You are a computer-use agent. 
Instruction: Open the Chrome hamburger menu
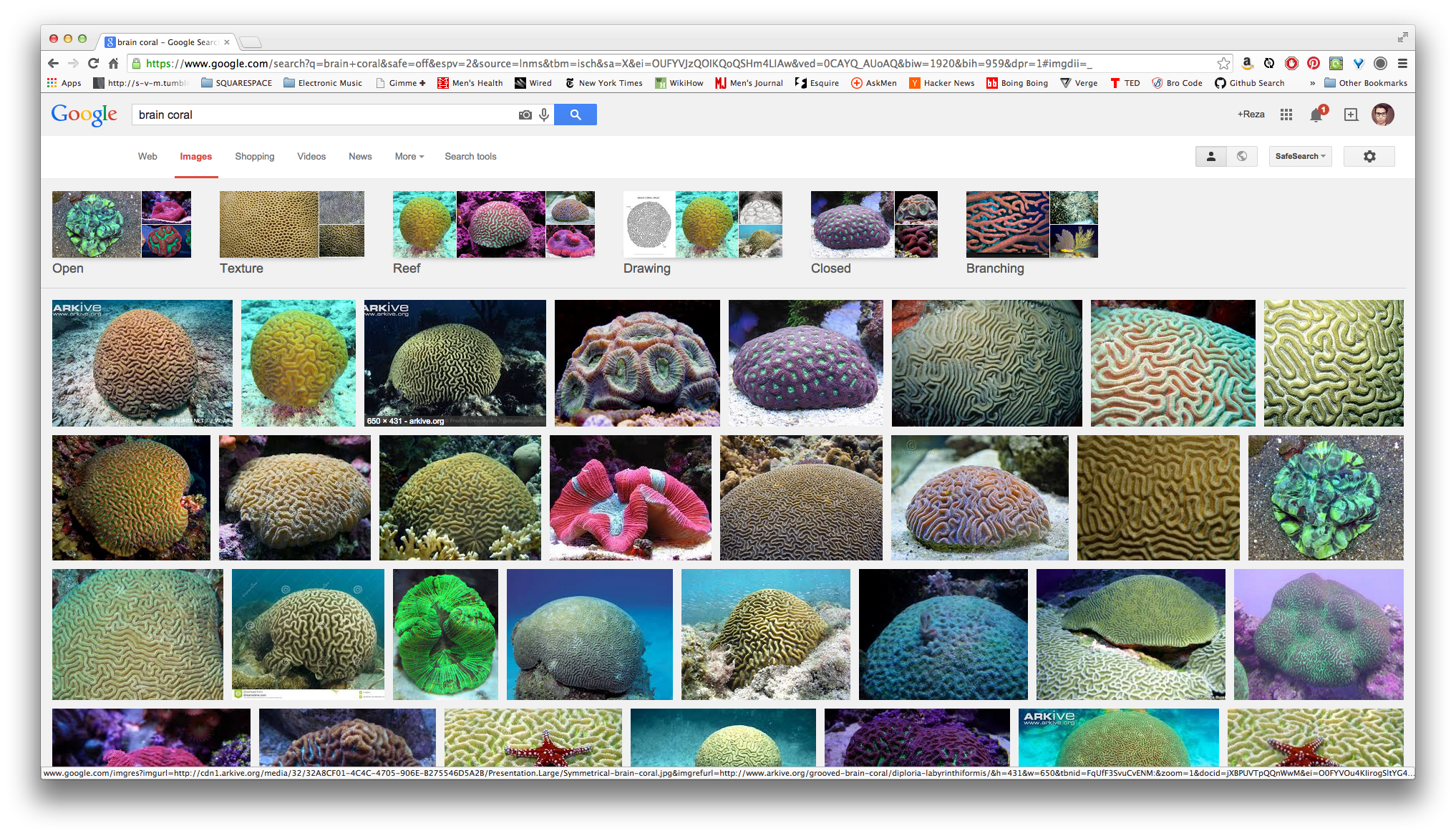[1402, 64]
